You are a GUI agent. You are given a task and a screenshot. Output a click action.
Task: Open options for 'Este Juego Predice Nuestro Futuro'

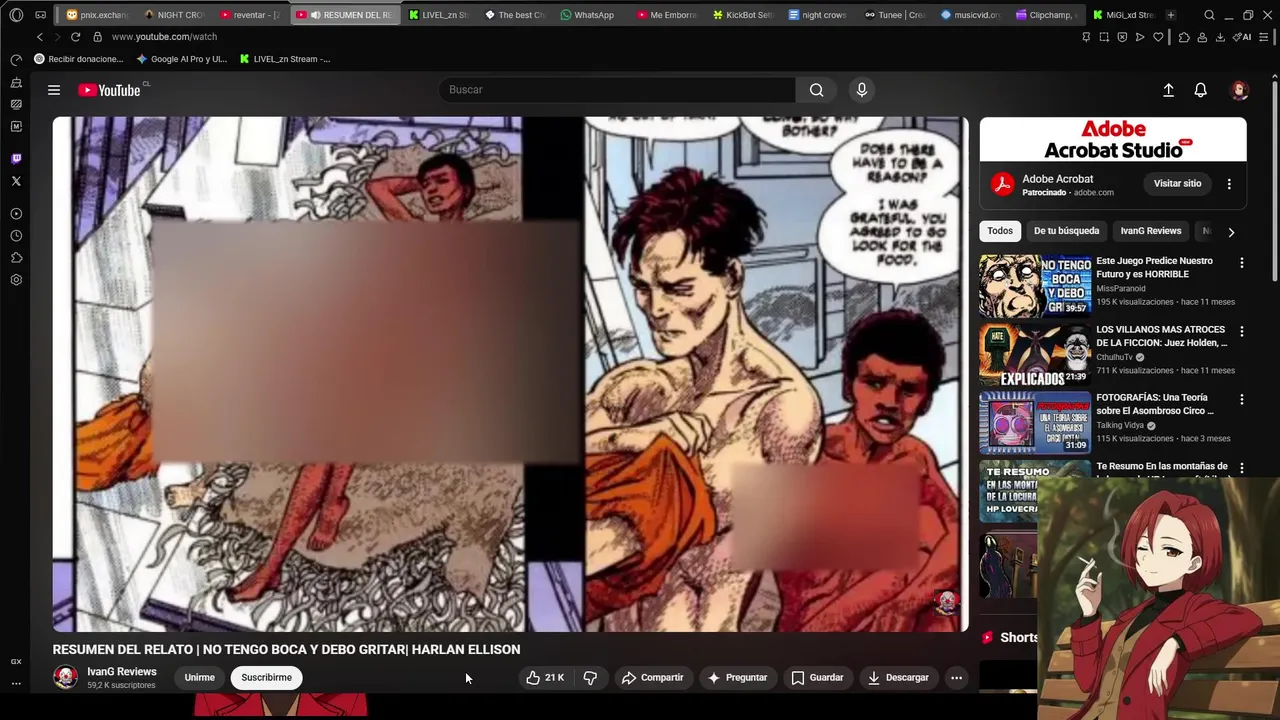click(1242, 263)
